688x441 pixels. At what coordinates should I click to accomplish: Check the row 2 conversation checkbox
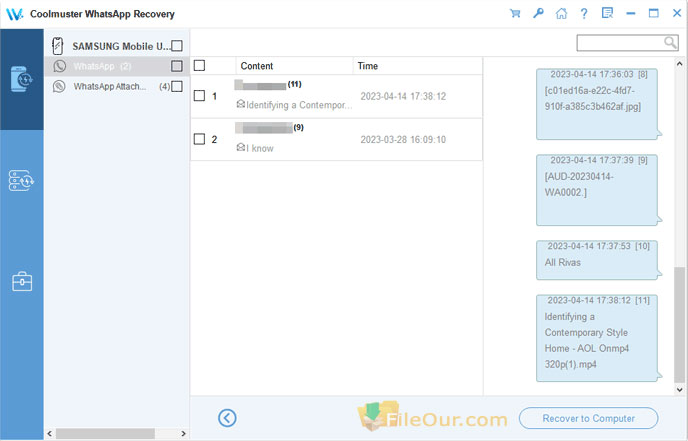[x=199, y=139]
